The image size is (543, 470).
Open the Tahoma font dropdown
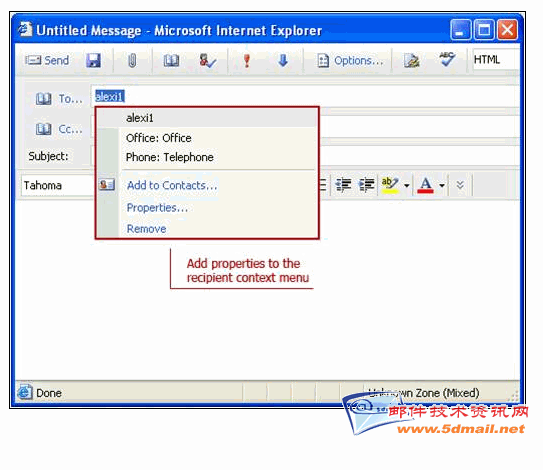[57, 186]
